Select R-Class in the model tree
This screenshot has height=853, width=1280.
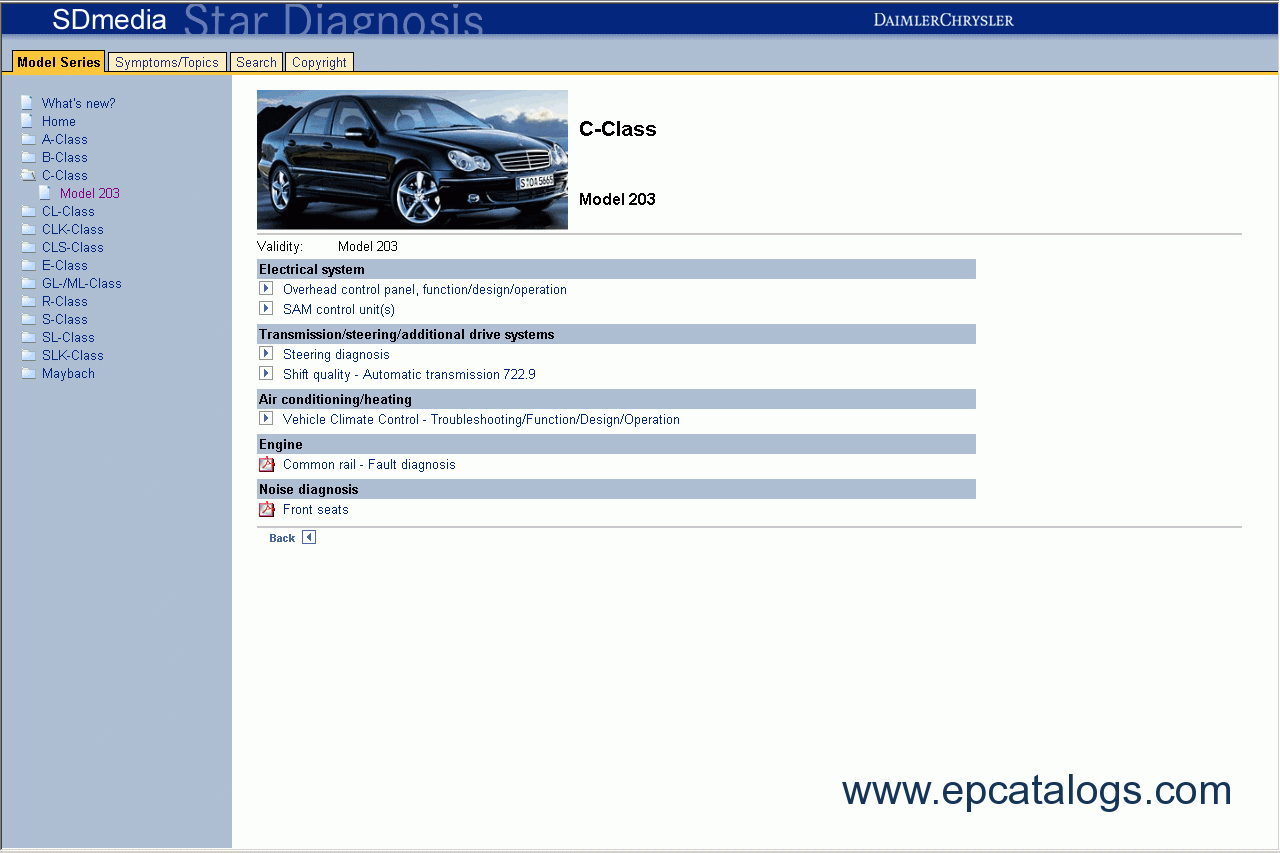click(x=65, y=301)
